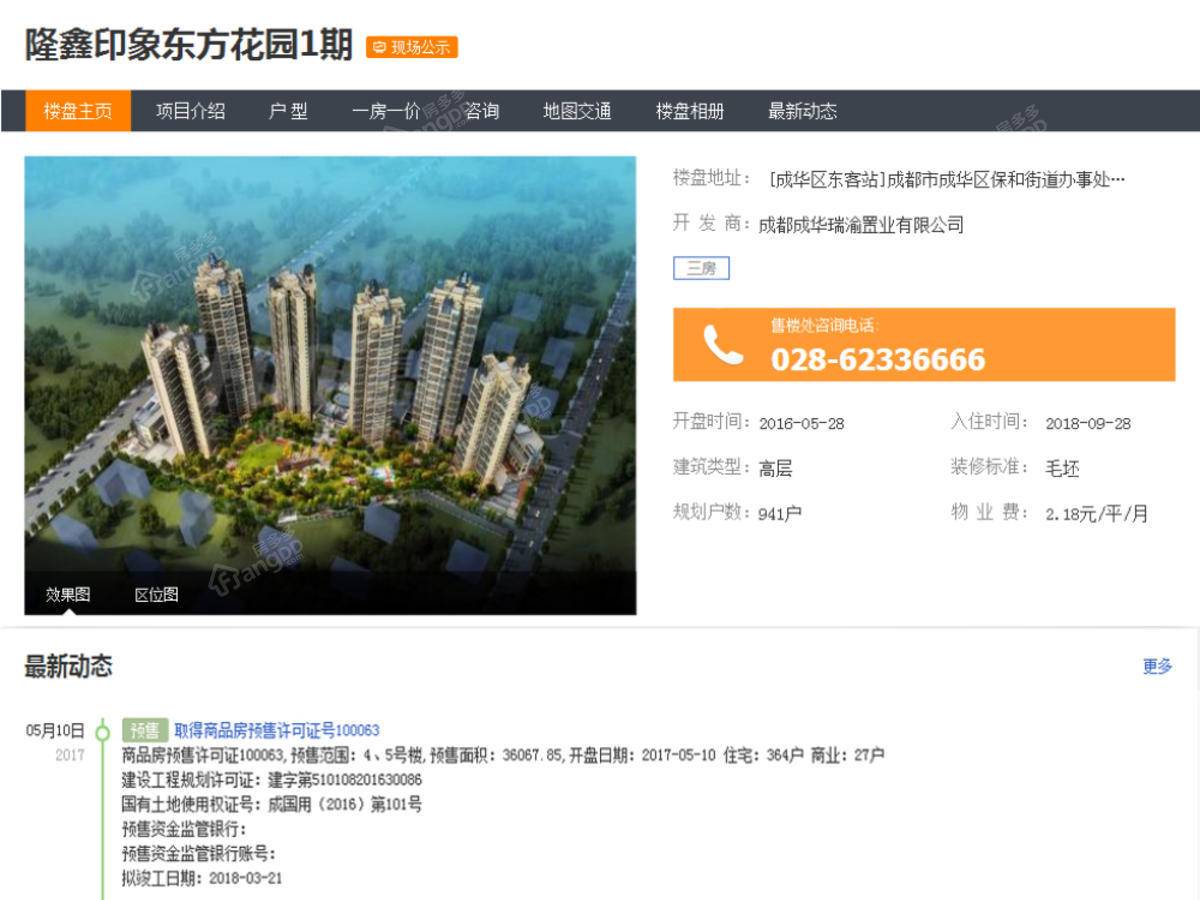The width and height of the screenshot is (1200, 900).
Task: Click the green 预售 tag
Action: 144,731
